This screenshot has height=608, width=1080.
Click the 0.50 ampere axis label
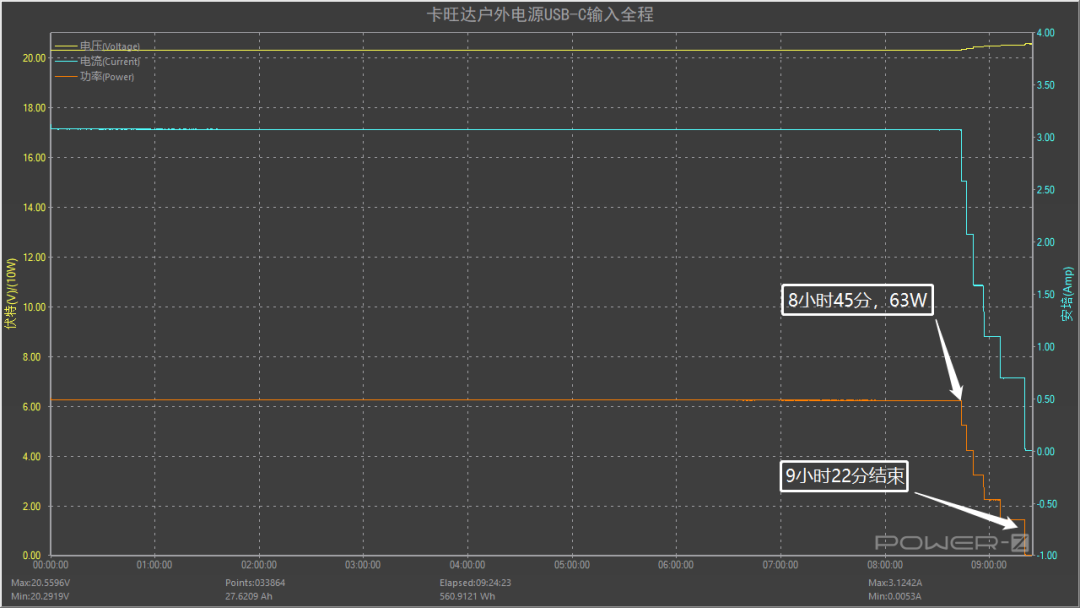[x=1046, y=399]
